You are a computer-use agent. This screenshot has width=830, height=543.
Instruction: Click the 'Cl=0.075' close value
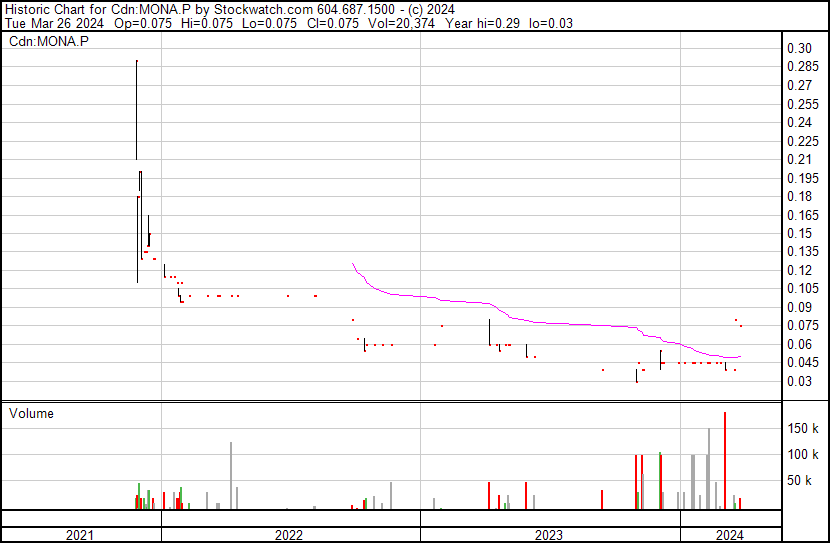(332, 23)
